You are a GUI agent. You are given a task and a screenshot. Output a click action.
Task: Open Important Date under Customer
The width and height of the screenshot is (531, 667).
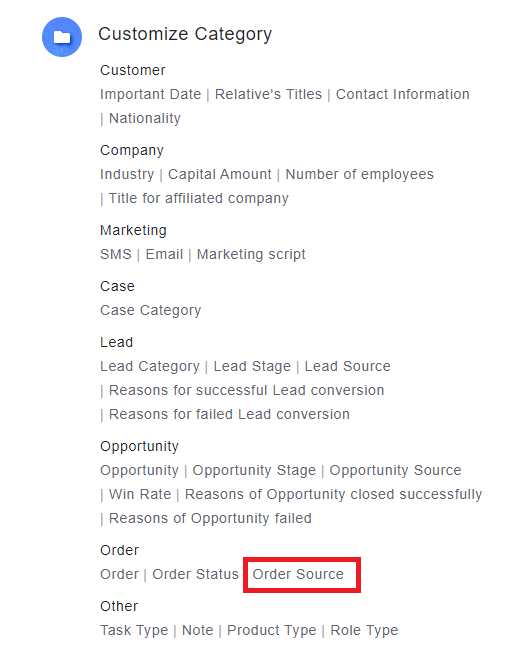(x=151, y=94)
